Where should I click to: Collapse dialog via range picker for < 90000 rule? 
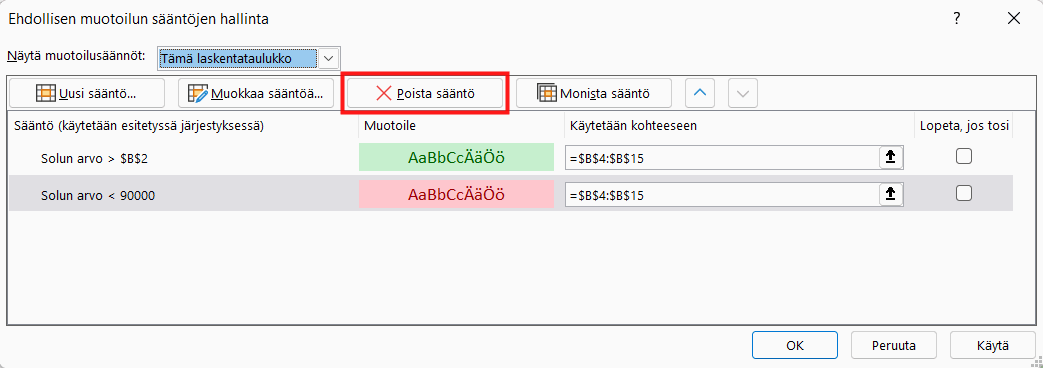891,195
